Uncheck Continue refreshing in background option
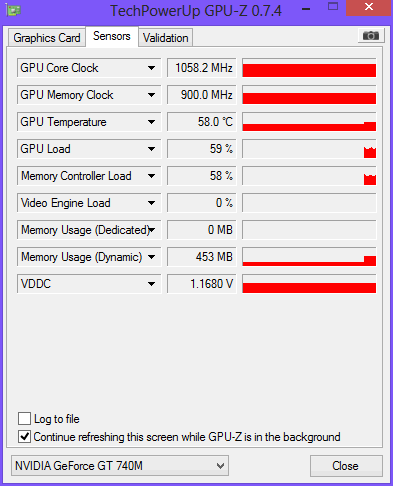393x486 pixels. pos(24,437)
